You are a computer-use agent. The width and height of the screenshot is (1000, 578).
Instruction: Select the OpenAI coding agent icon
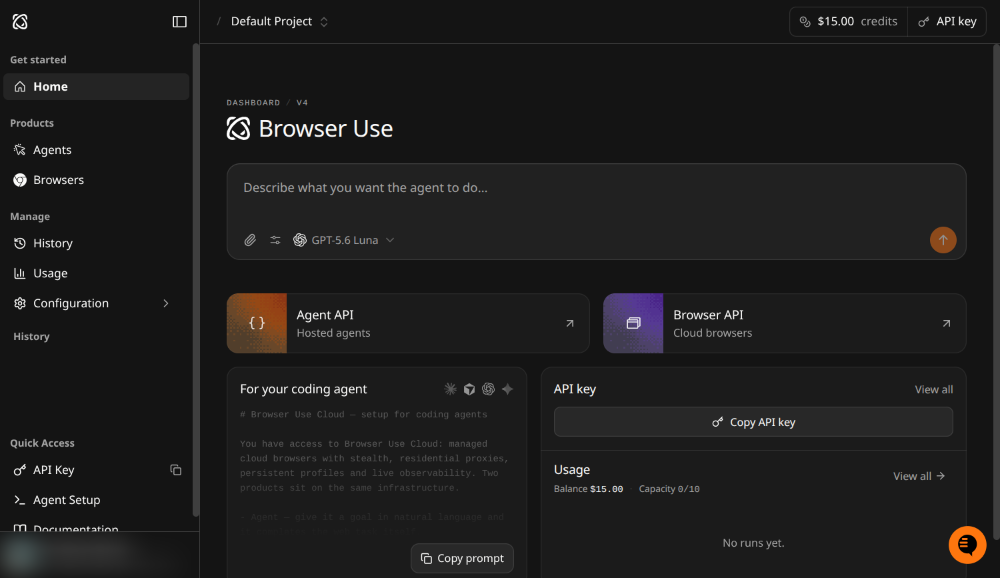(x=489, y=389)
